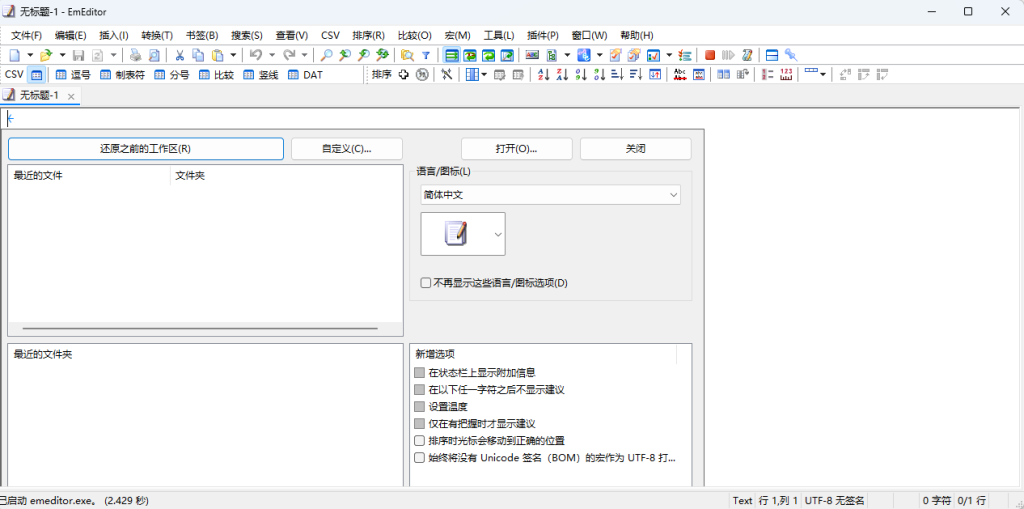Expand the freeze header dropdown arrow
This screenshot has width=1024, height=509.
[x=823, y=74]
